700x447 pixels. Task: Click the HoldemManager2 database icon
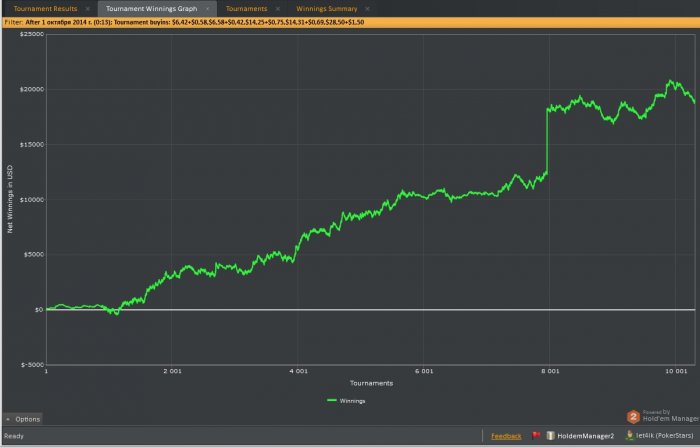pos(550,435)
